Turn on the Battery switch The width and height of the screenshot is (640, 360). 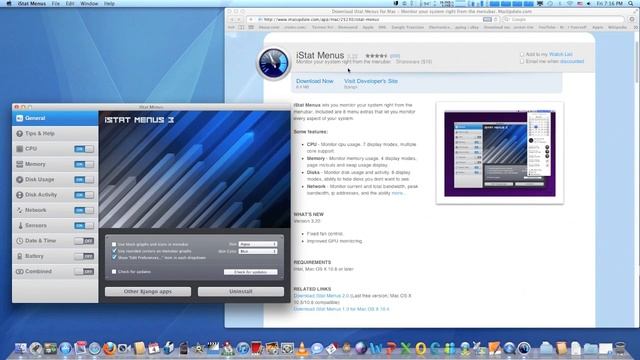(x=84, y=256)
